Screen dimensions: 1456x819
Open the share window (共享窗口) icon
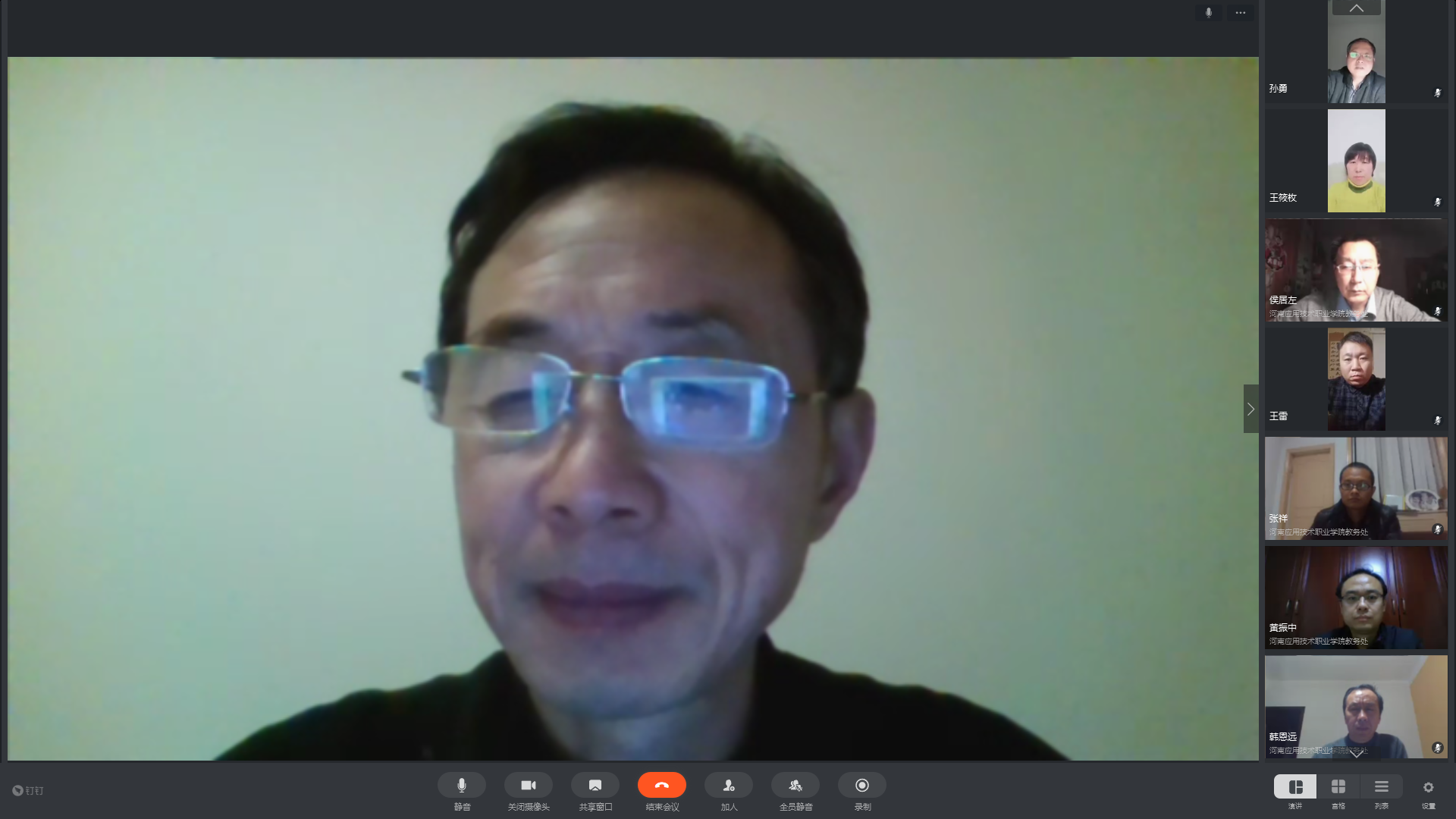click(595, 785)
